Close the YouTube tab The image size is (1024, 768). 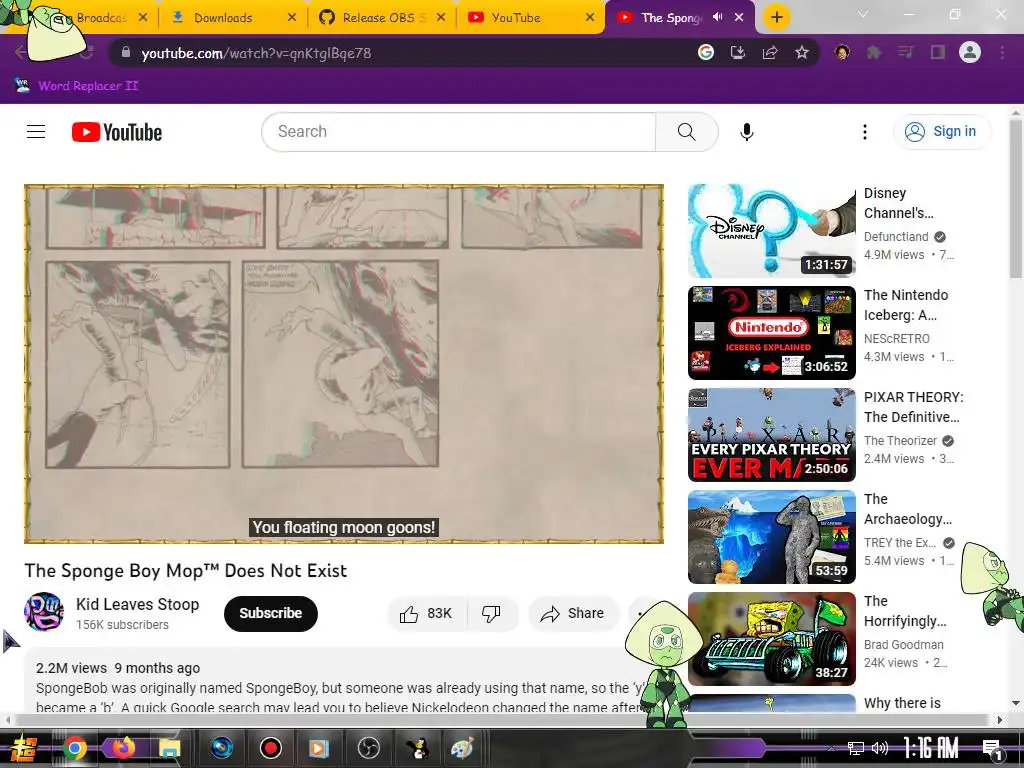coord(590,18)
